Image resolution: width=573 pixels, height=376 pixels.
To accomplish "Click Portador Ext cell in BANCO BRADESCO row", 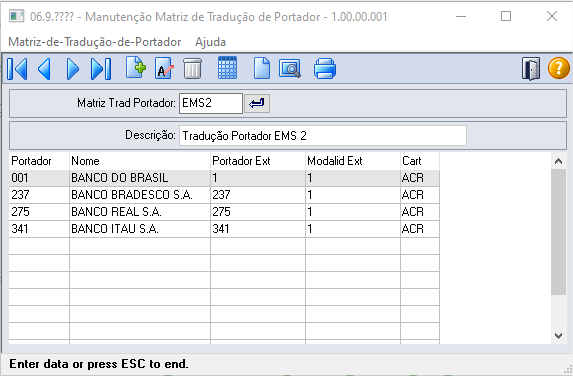I will (x=258, y=195).
